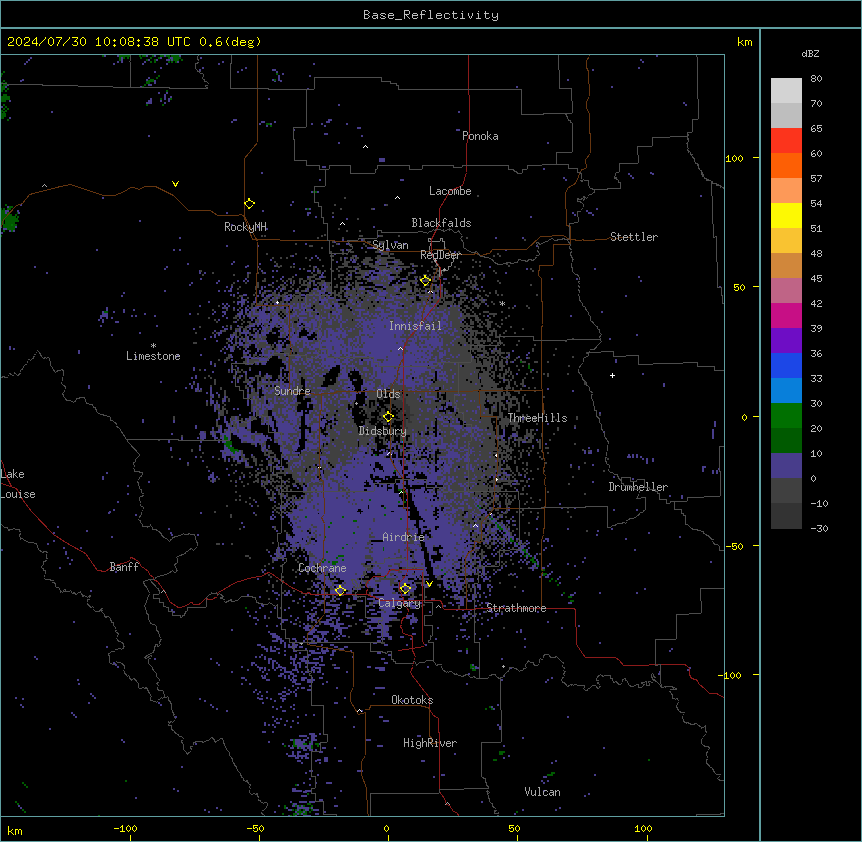Screen dimensions: 862x842
Task: Pick the mauve 45 dBZ legend swatch
Action: [786, 290]
